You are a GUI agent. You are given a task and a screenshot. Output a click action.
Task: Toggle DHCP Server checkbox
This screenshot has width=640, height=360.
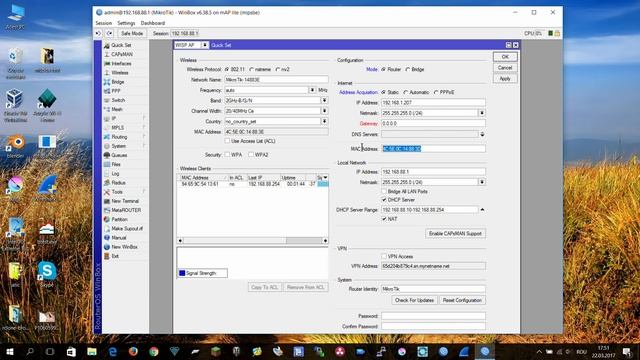(x=384, y=200)
